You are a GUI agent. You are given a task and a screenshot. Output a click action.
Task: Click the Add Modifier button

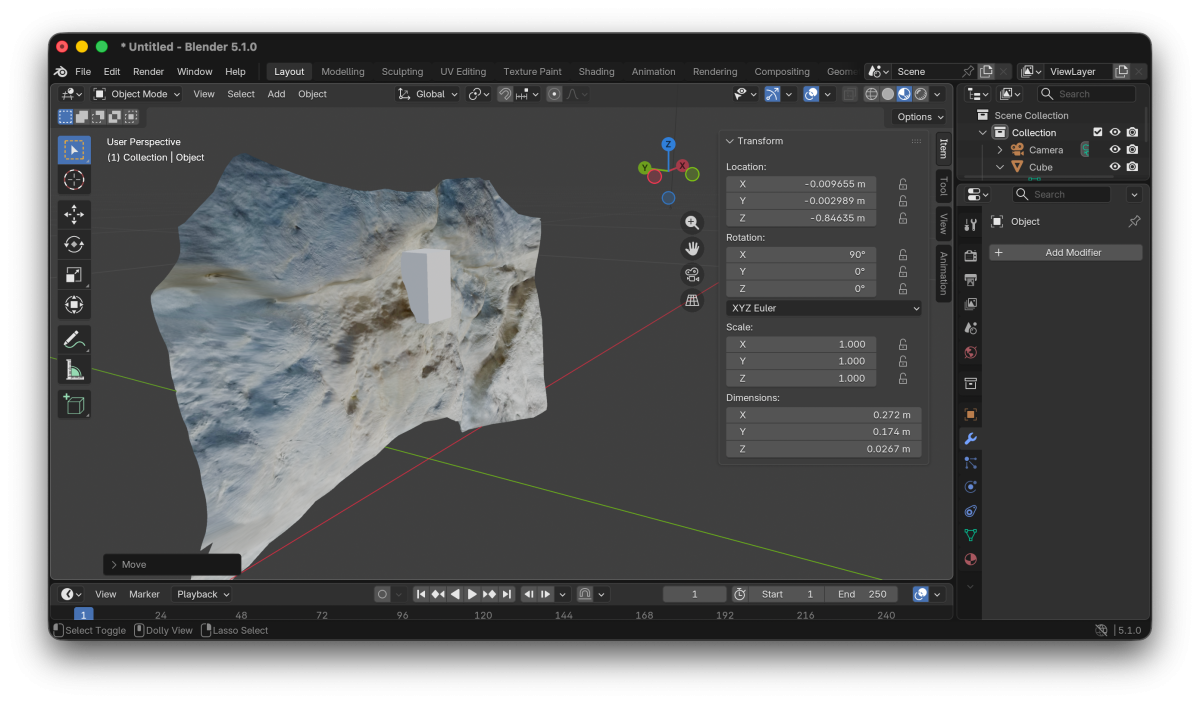click(1066, 253)
